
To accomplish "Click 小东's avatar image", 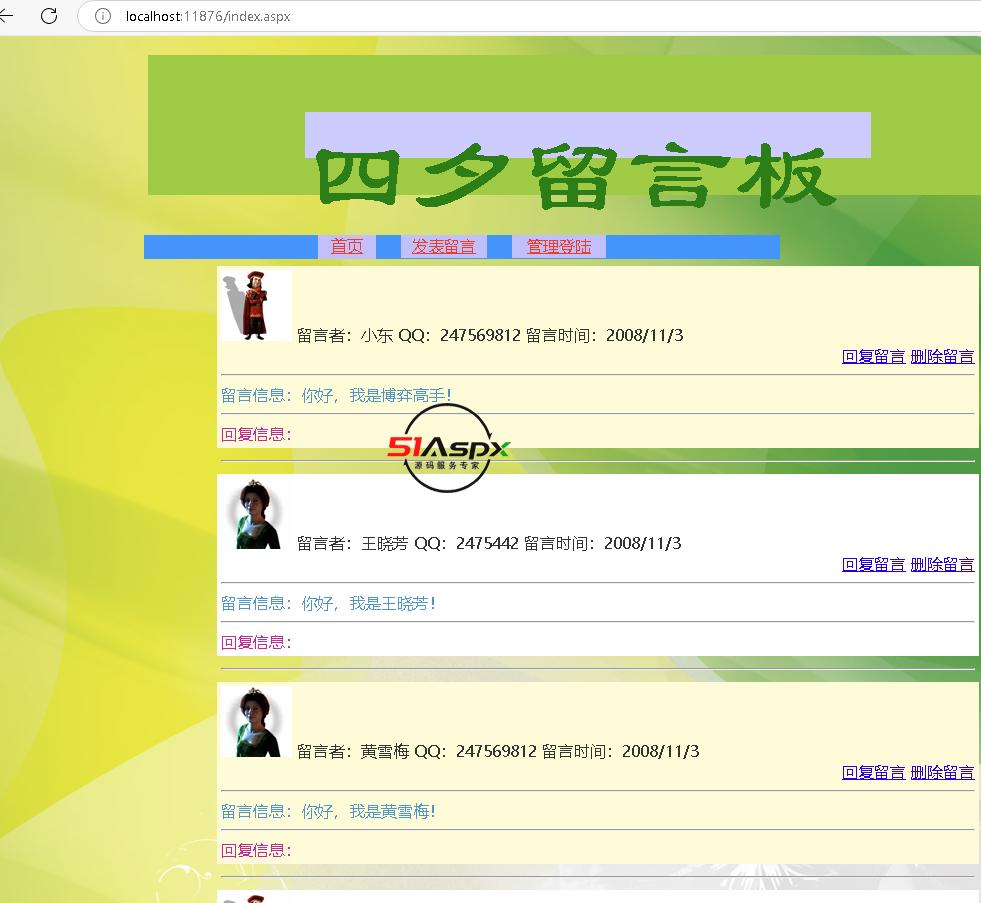I will point(257,305).
